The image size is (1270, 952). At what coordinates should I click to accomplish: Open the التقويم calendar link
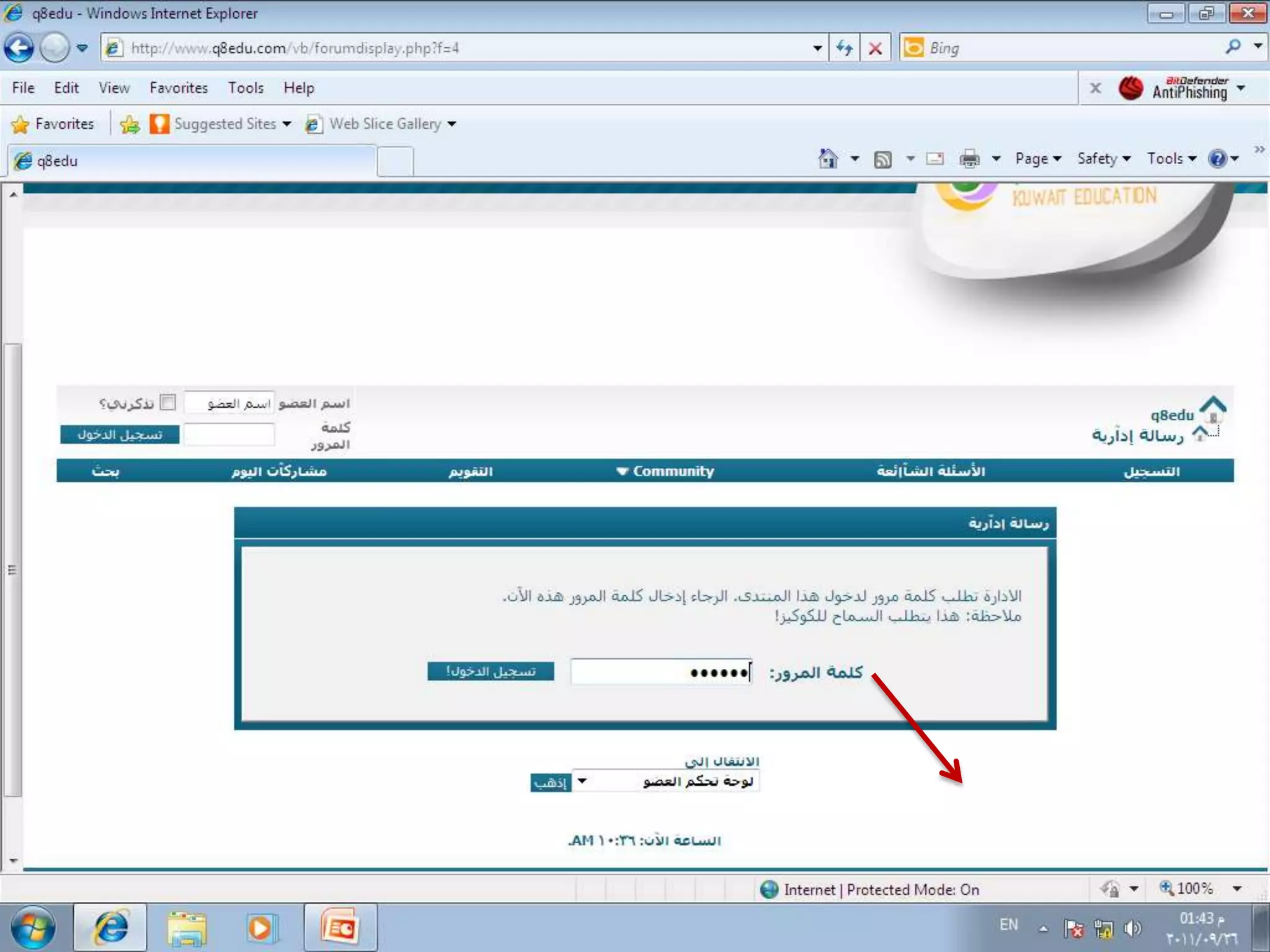point(471,471)
